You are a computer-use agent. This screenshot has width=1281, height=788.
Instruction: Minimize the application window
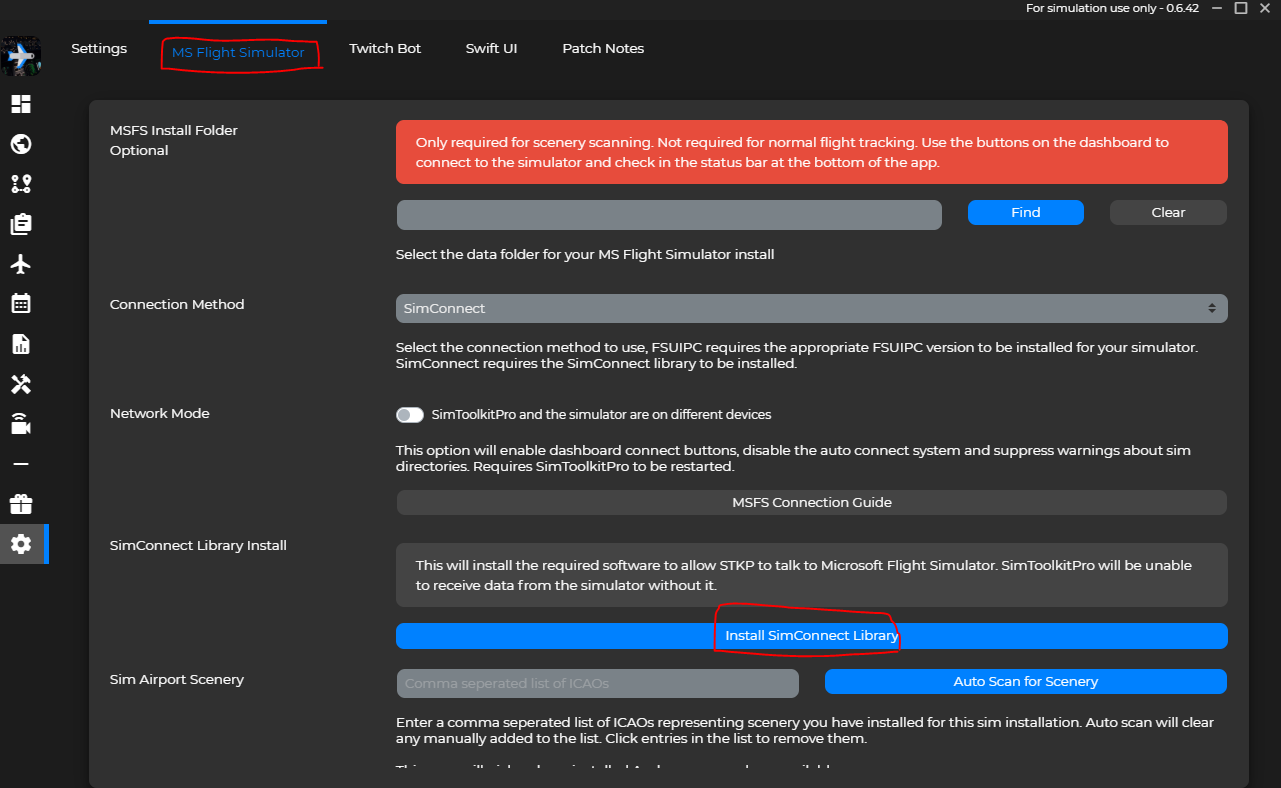1216,8
